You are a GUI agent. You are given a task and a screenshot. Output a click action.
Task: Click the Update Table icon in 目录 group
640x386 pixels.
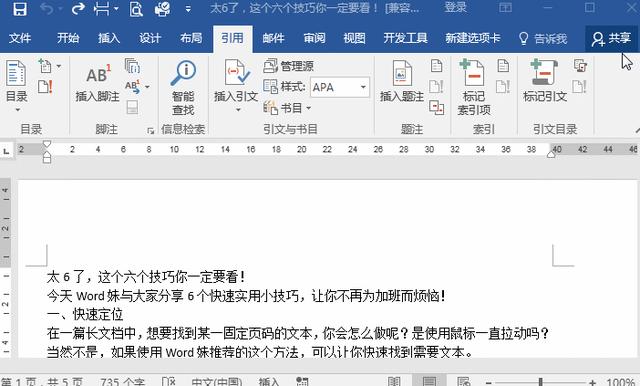(45, 87)
